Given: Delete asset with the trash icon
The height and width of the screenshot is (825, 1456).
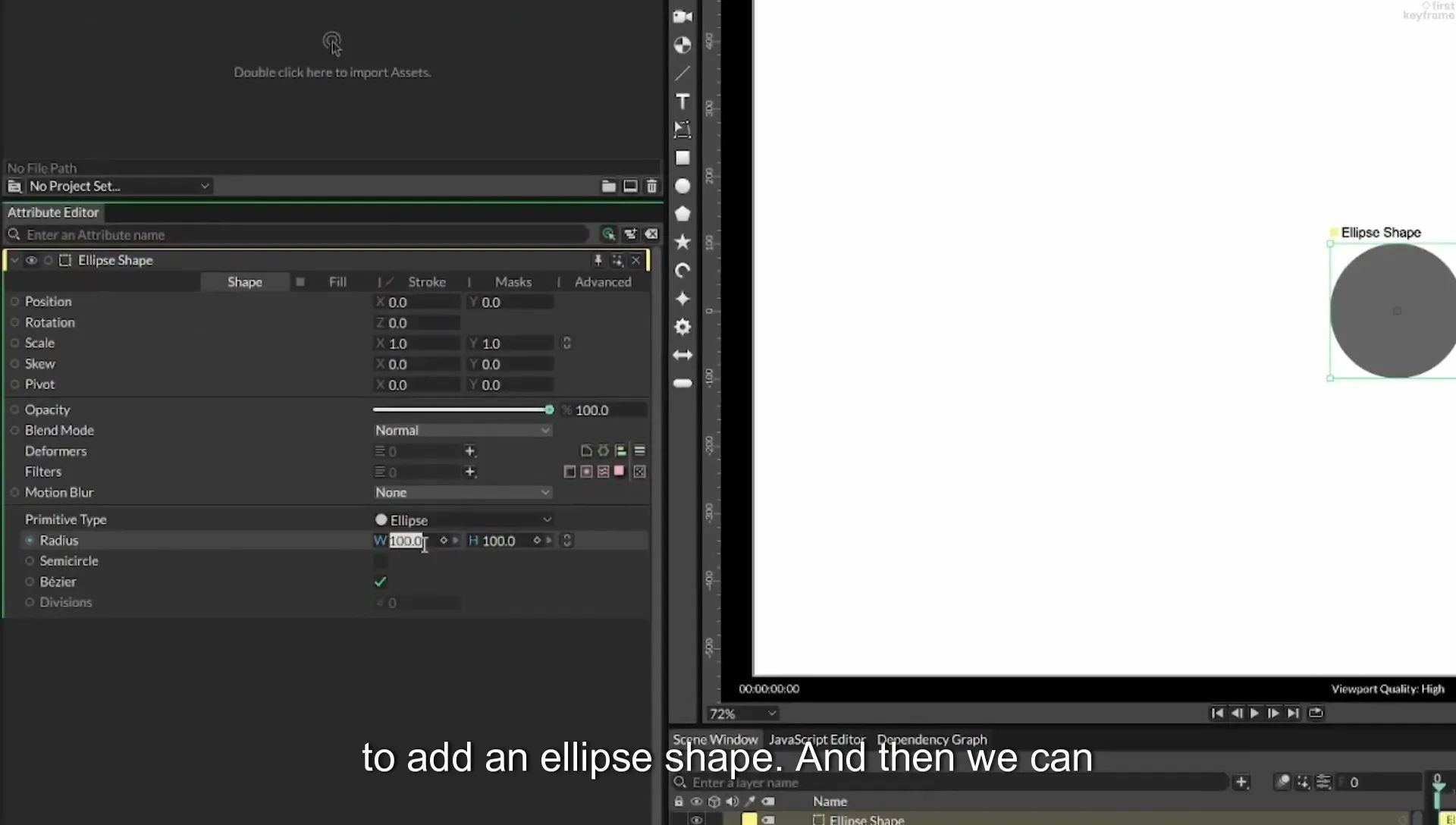Looking at the screenshot, I should (x=651, y=186).
